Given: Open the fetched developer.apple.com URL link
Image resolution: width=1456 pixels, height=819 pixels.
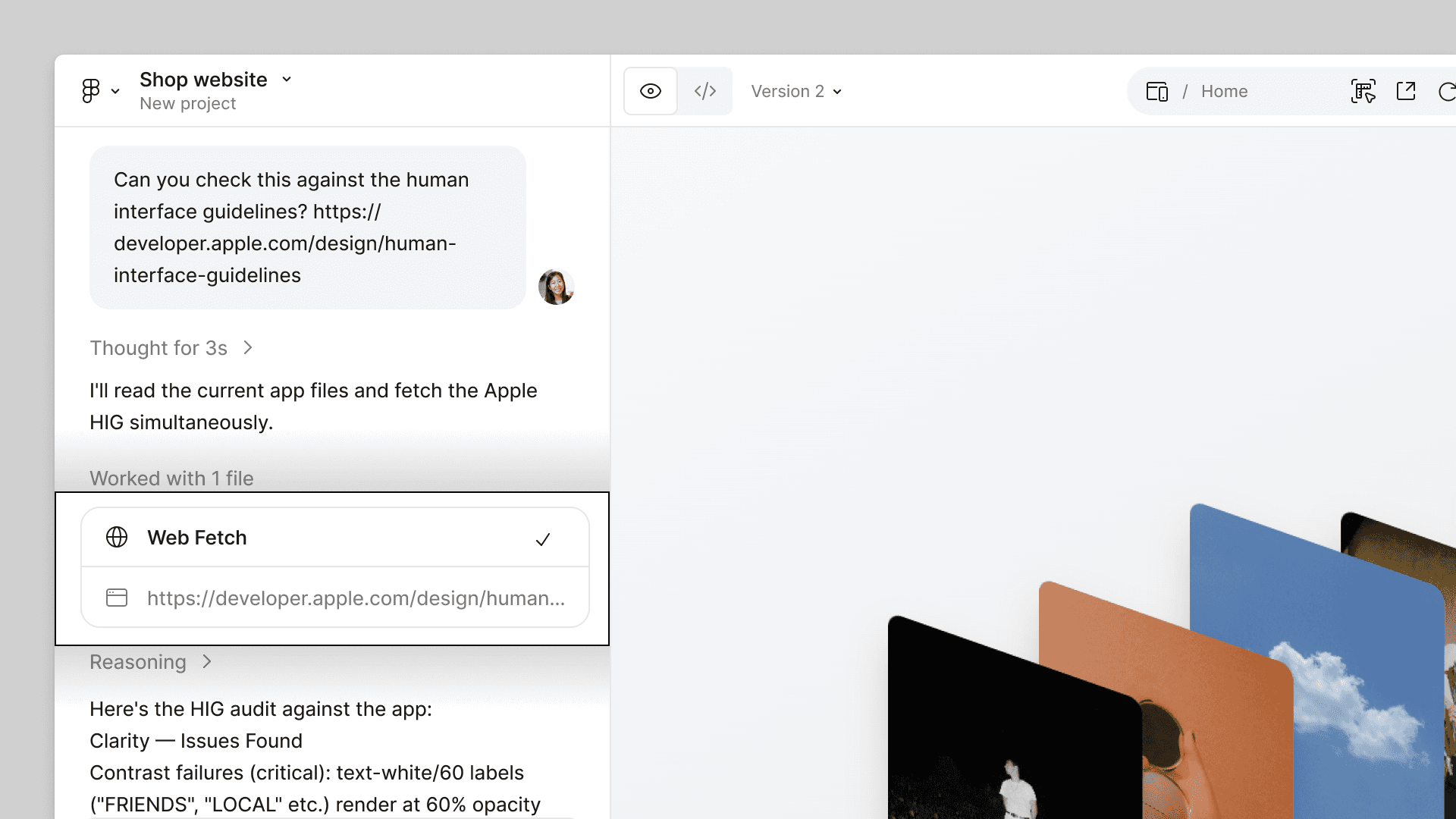Looking at the screenshot, I should pos(356,598).
